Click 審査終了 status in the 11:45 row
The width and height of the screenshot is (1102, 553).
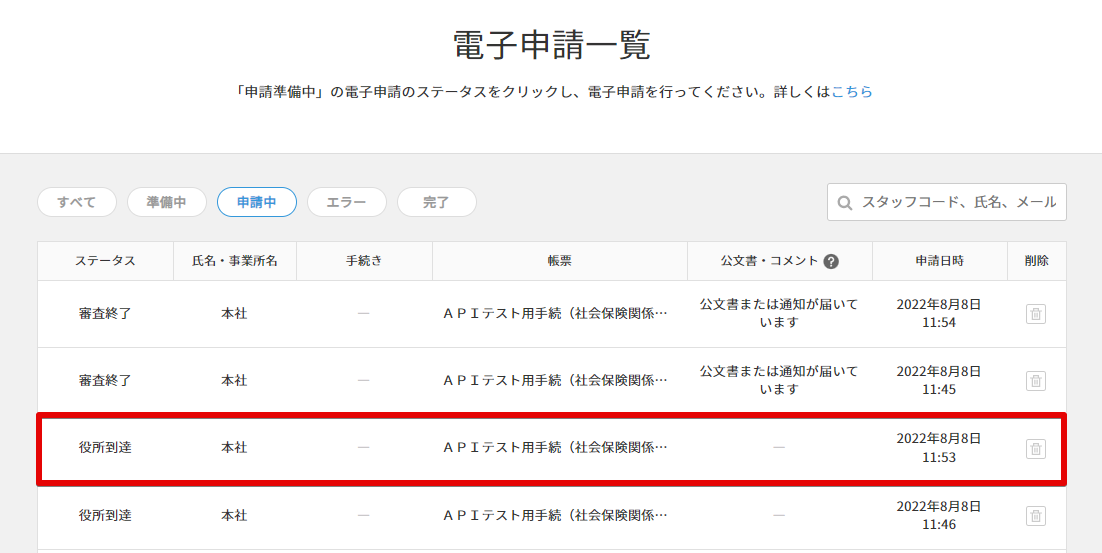[x=105, y=380]
